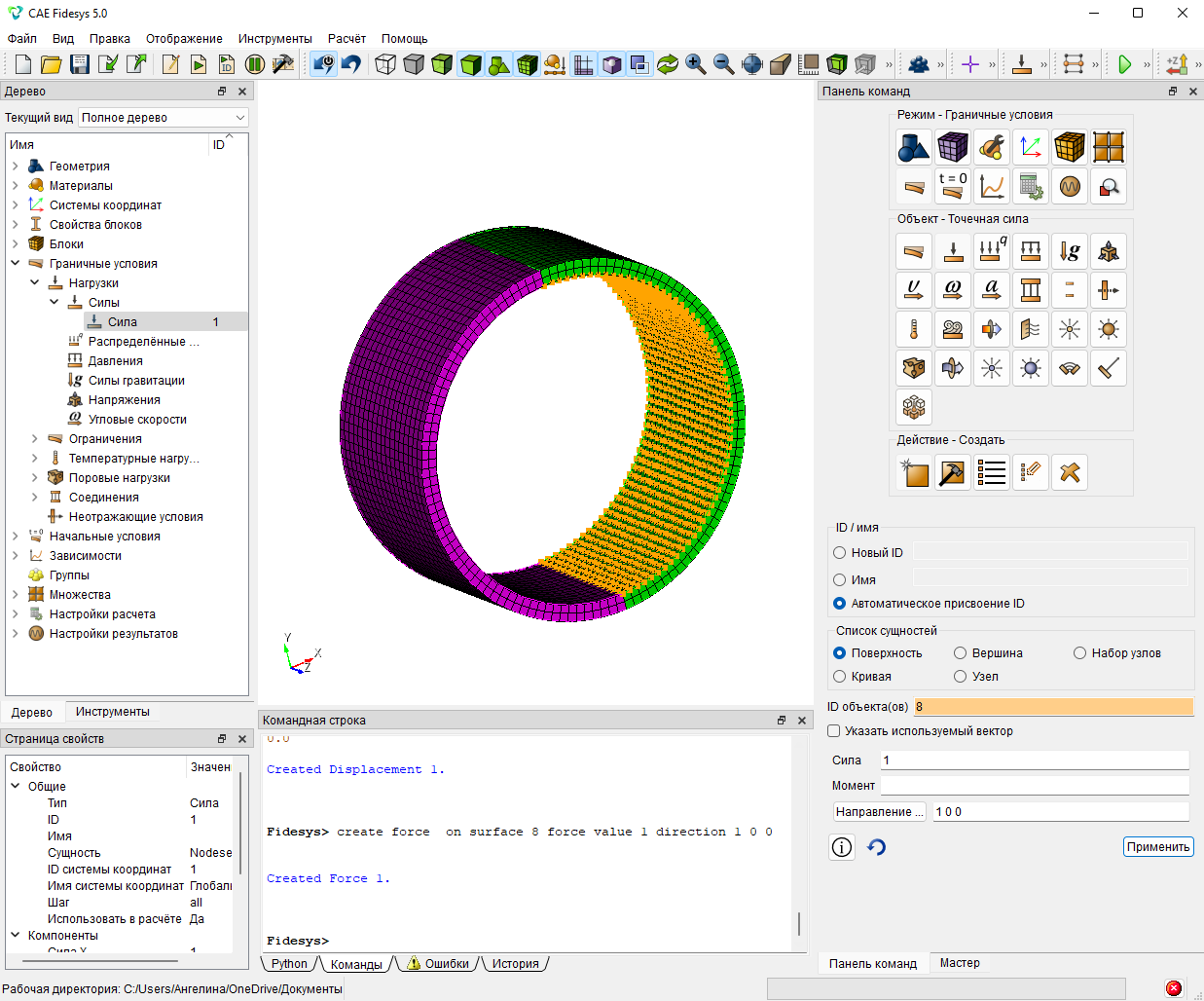Select the Geometry mode icon in command panel
Screen dimensions: 1204x1001
point(914,147)
